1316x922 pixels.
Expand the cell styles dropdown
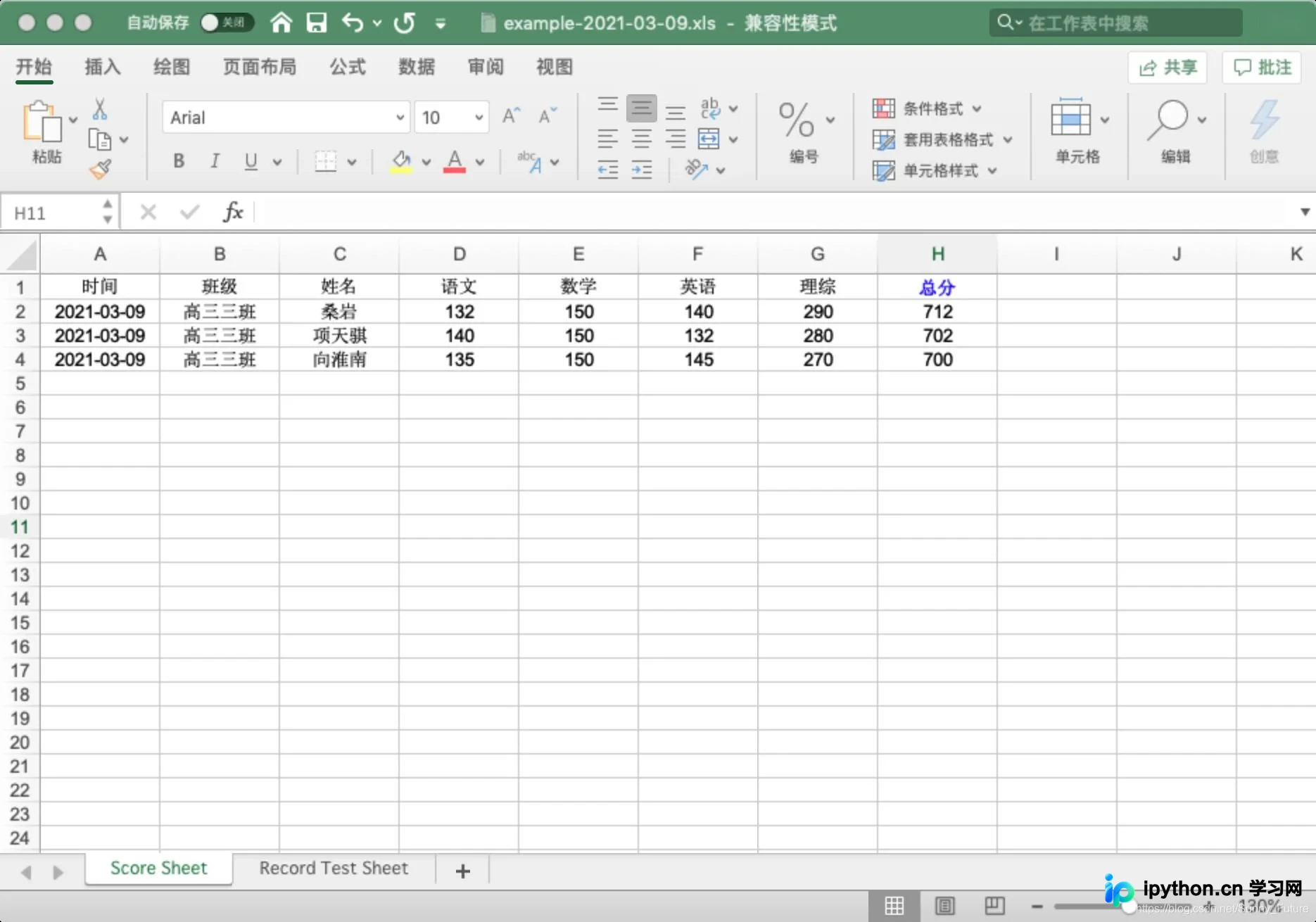click(x=935, y=170)
